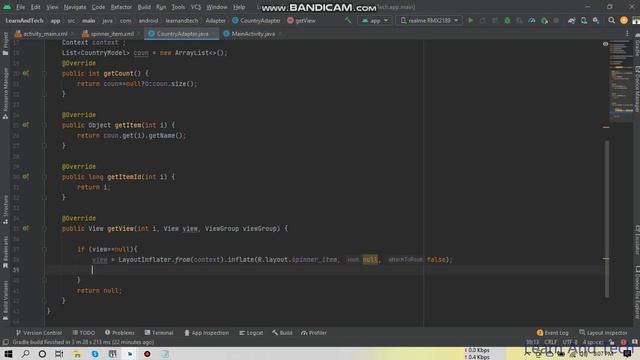Open the Problems tool window
Screen dimensions: 640x360
pos(120,333)
